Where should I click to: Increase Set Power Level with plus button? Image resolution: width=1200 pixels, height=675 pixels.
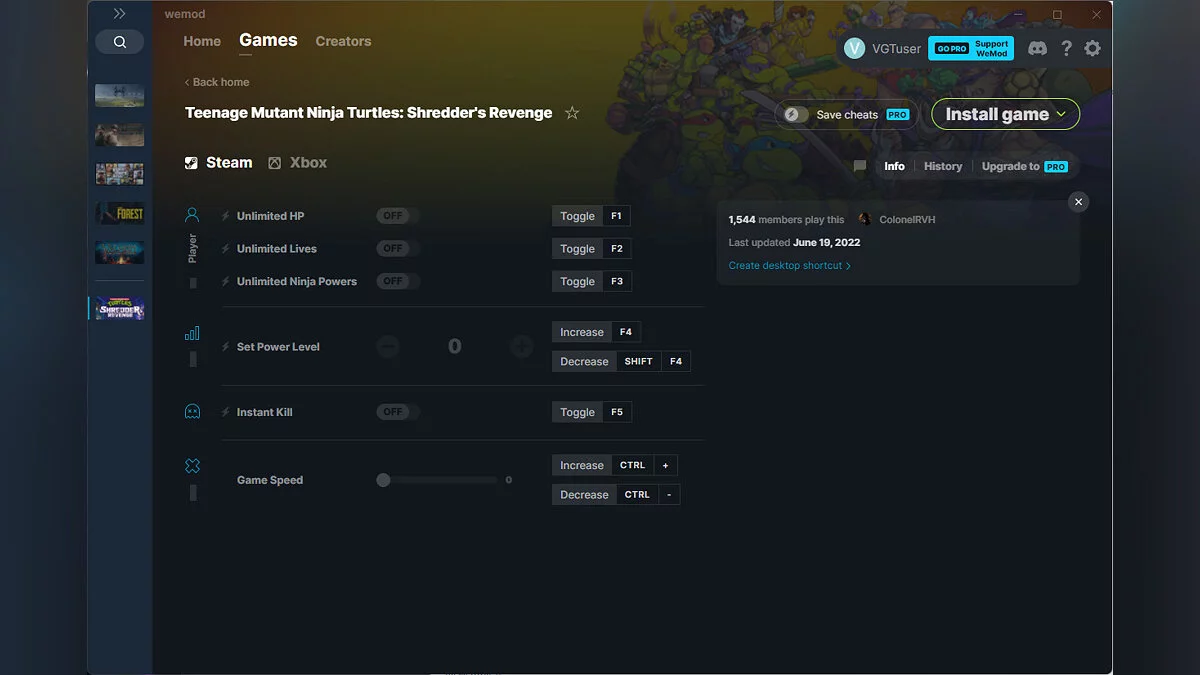522,347
